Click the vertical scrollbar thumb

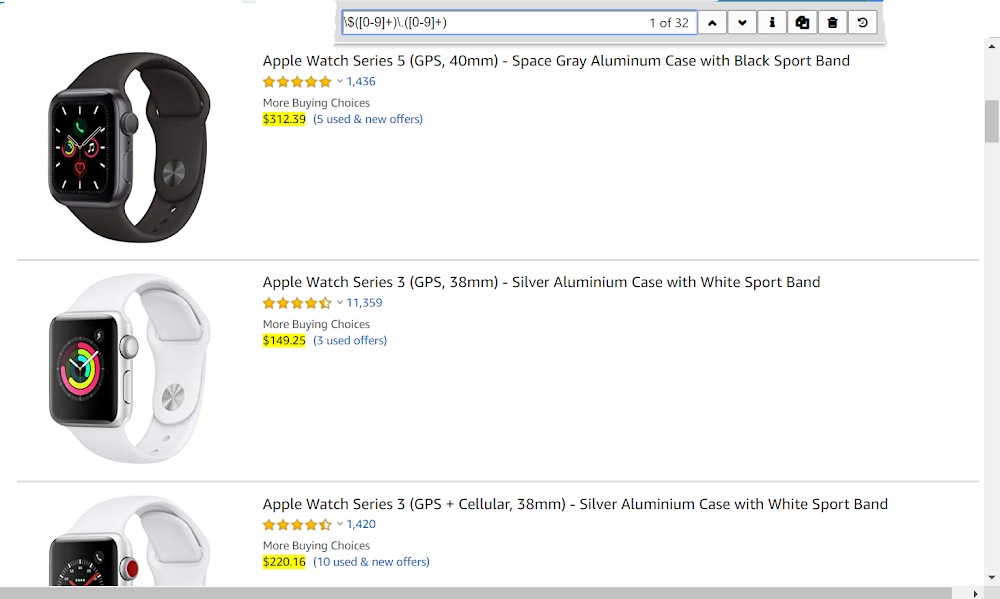tap(991, 121)
